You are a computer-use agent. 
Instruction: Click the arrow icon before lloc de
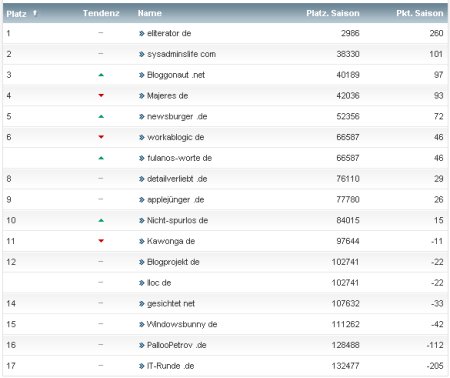coord(142,283)
